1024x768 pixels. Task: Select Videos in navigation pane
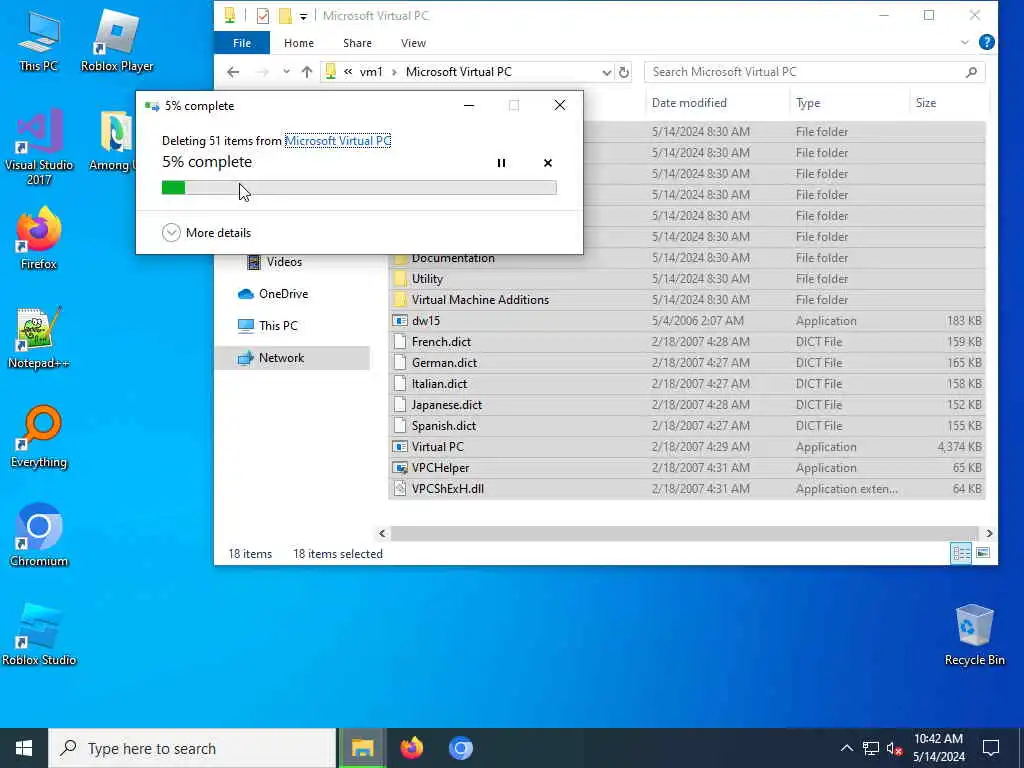click(284, 262)
